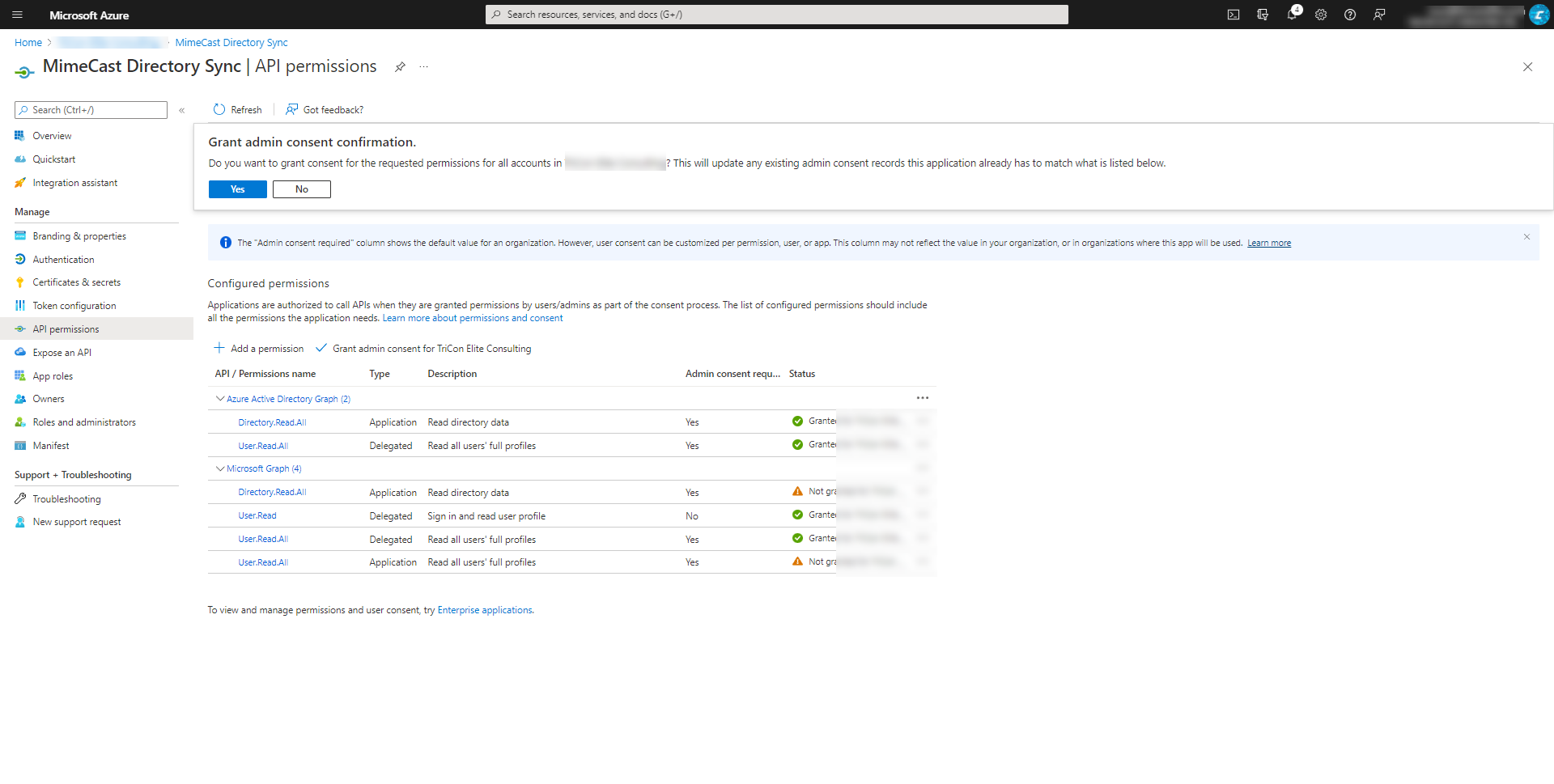Open the notifications bell icon

(x=1292, y=15)
